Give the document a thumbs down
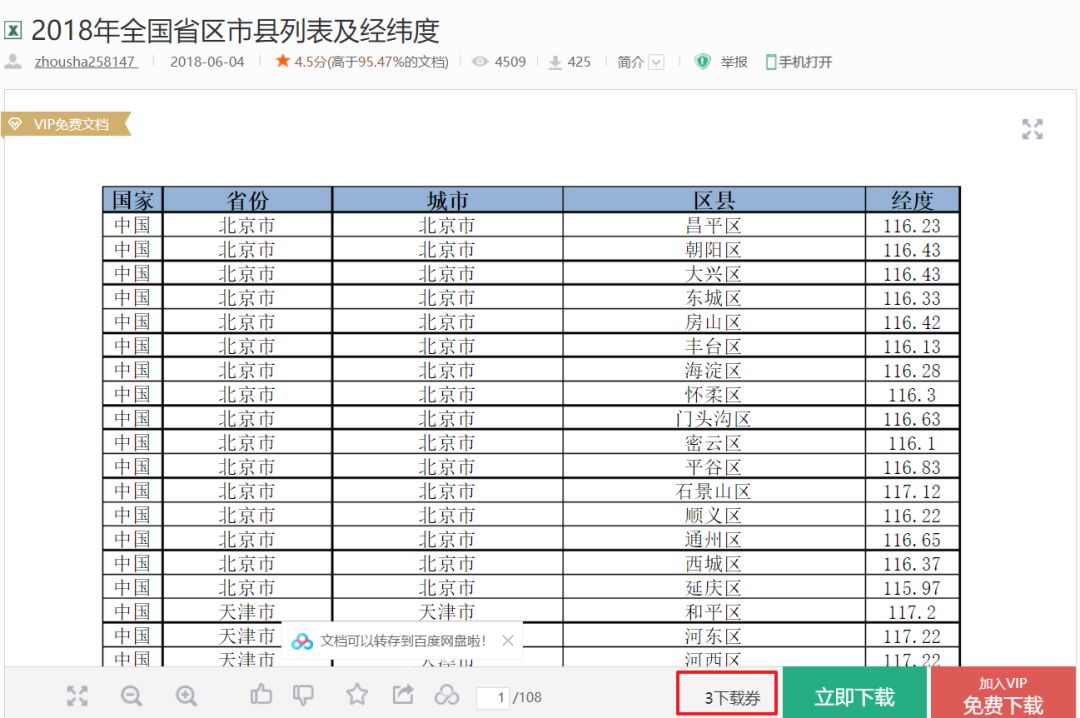1080x718 pixels. pos(303,695)
